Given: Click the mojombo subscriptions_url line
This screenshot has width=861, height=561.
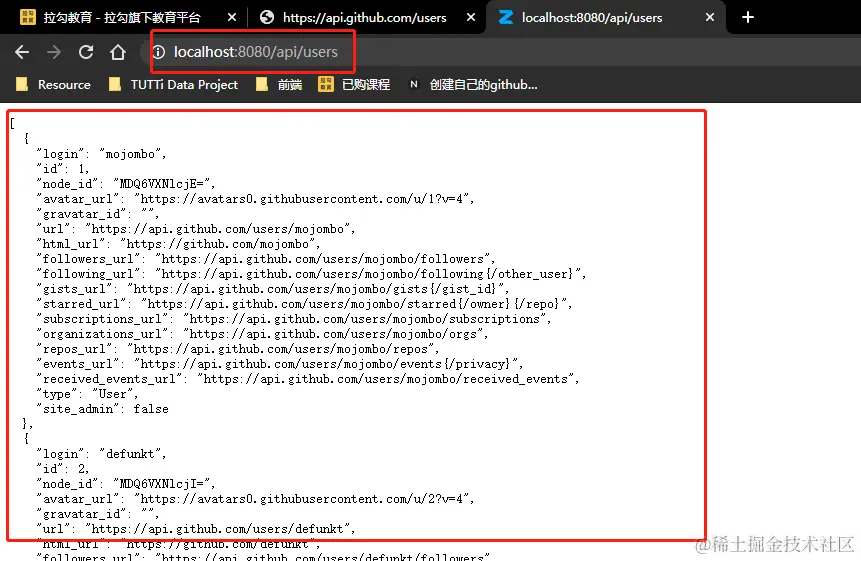Looking at the screenshot, I should coord(294,319).
